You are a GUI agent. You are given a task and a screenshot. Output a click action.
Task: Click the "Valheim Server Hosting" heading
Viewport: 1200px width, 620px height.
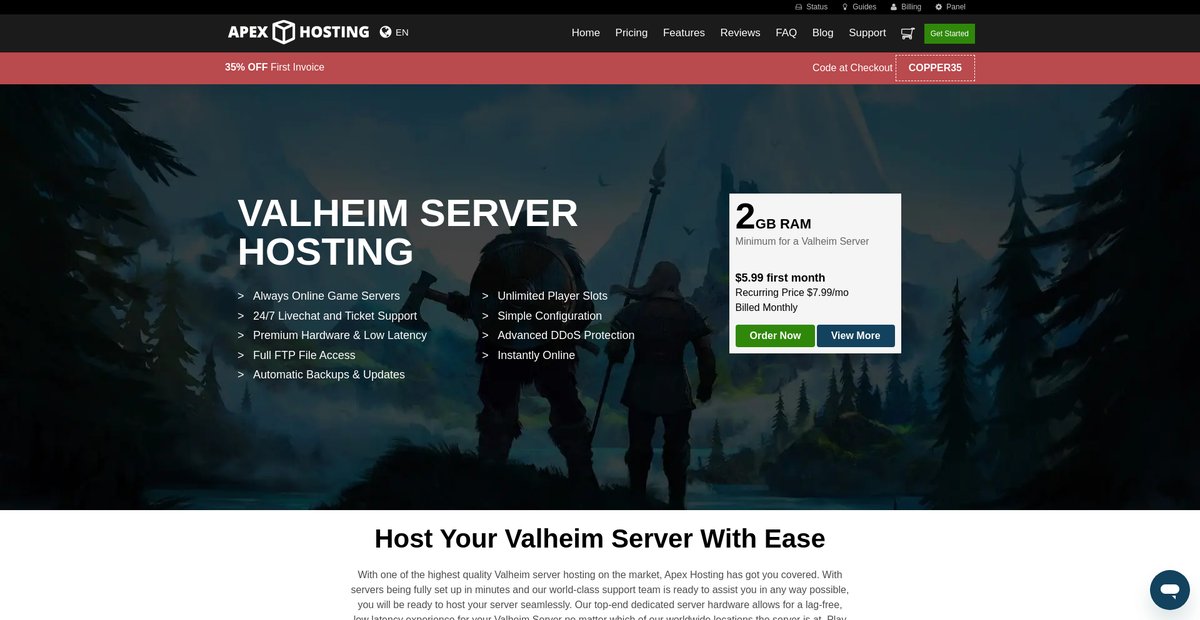(x=408, y=232)
